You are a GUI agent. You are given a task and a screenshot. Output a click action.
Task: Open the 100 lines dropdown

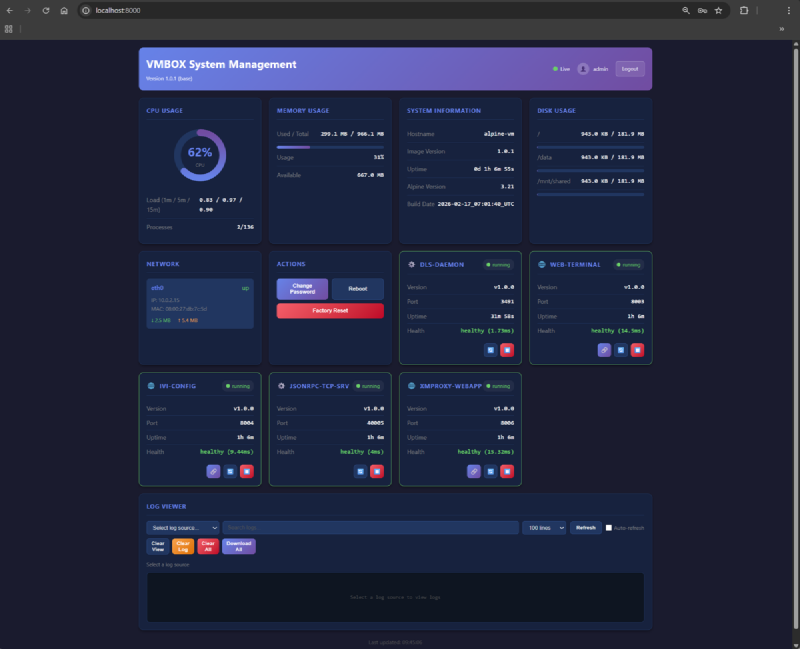pos(543,527)
